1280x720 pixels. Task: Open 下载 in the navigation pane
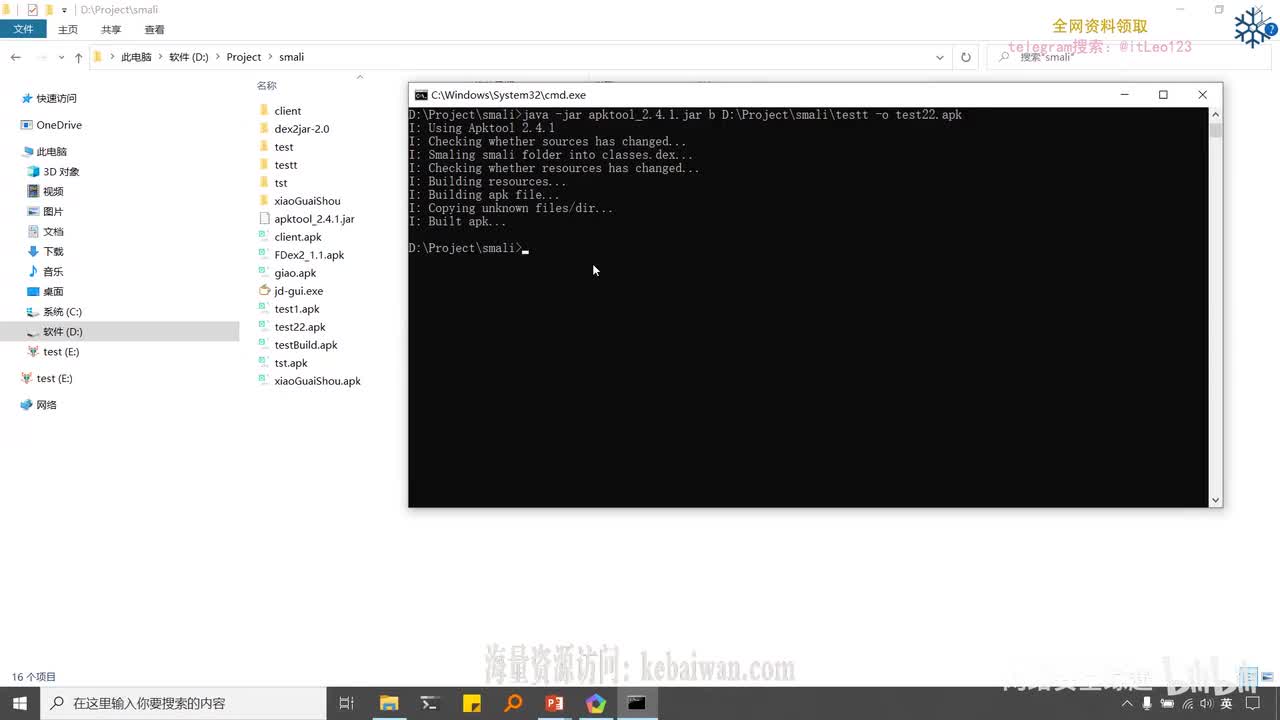53,252
